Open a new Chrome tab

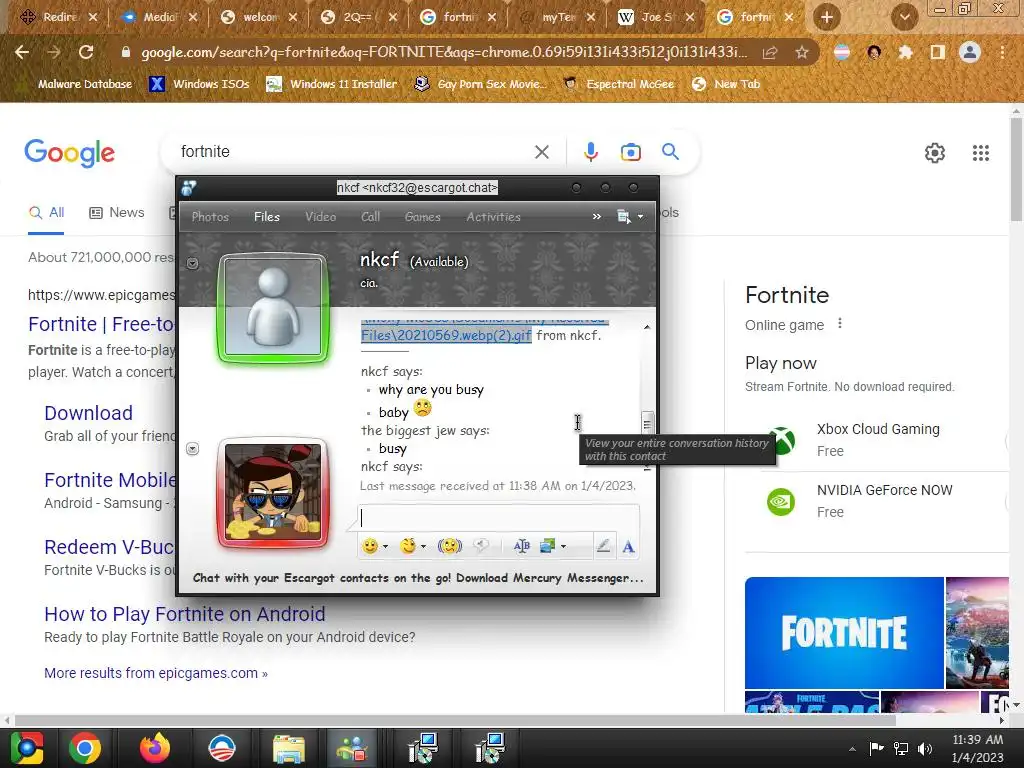click(826, 17)
